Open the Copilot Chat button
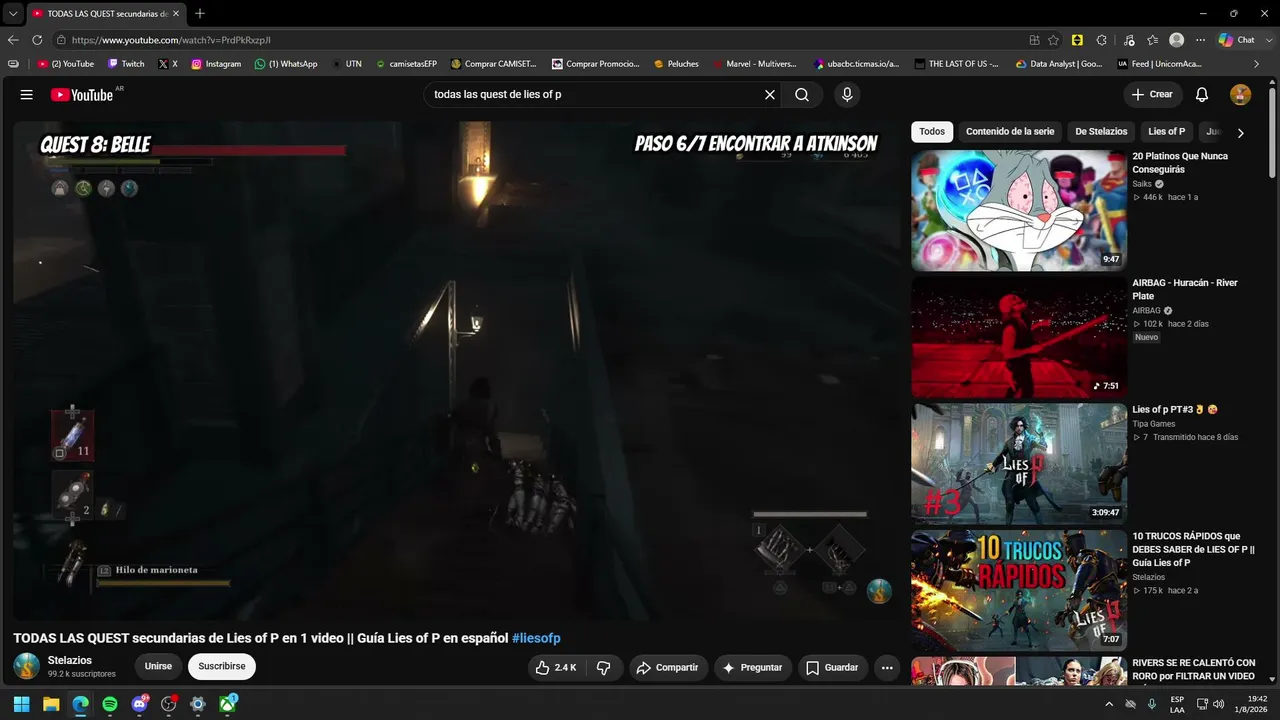The image size is (1280, 720). [x=1237, y=40]
